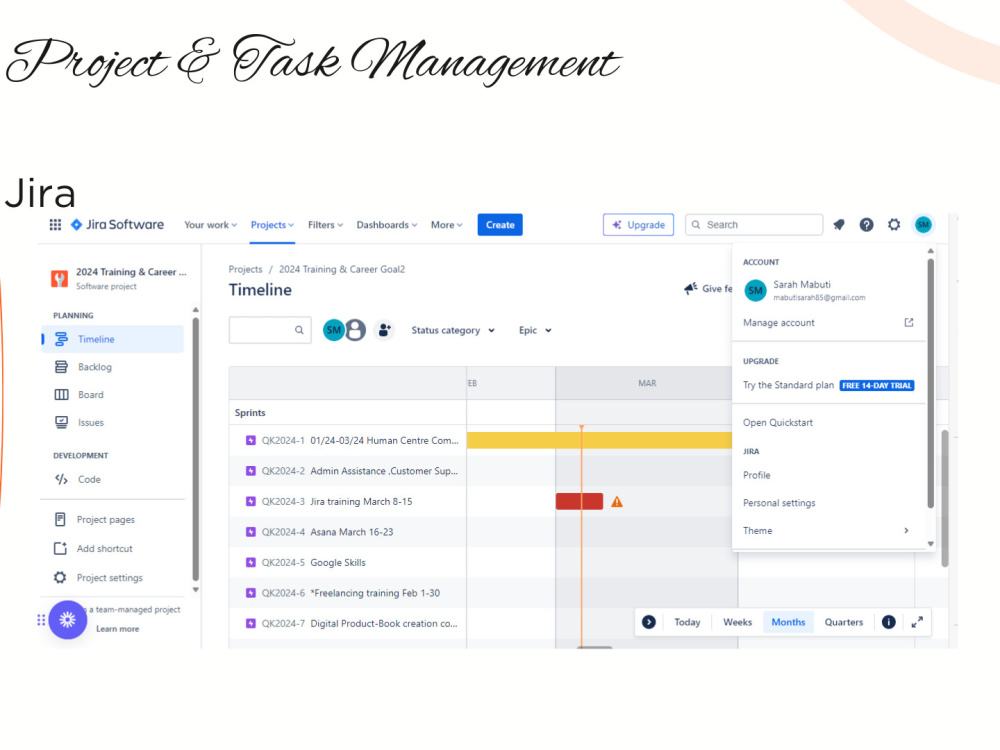This screenshot has width=1000, height=750.
Task: Select Issues in the sidebar
Action: (x=112, y=422)
